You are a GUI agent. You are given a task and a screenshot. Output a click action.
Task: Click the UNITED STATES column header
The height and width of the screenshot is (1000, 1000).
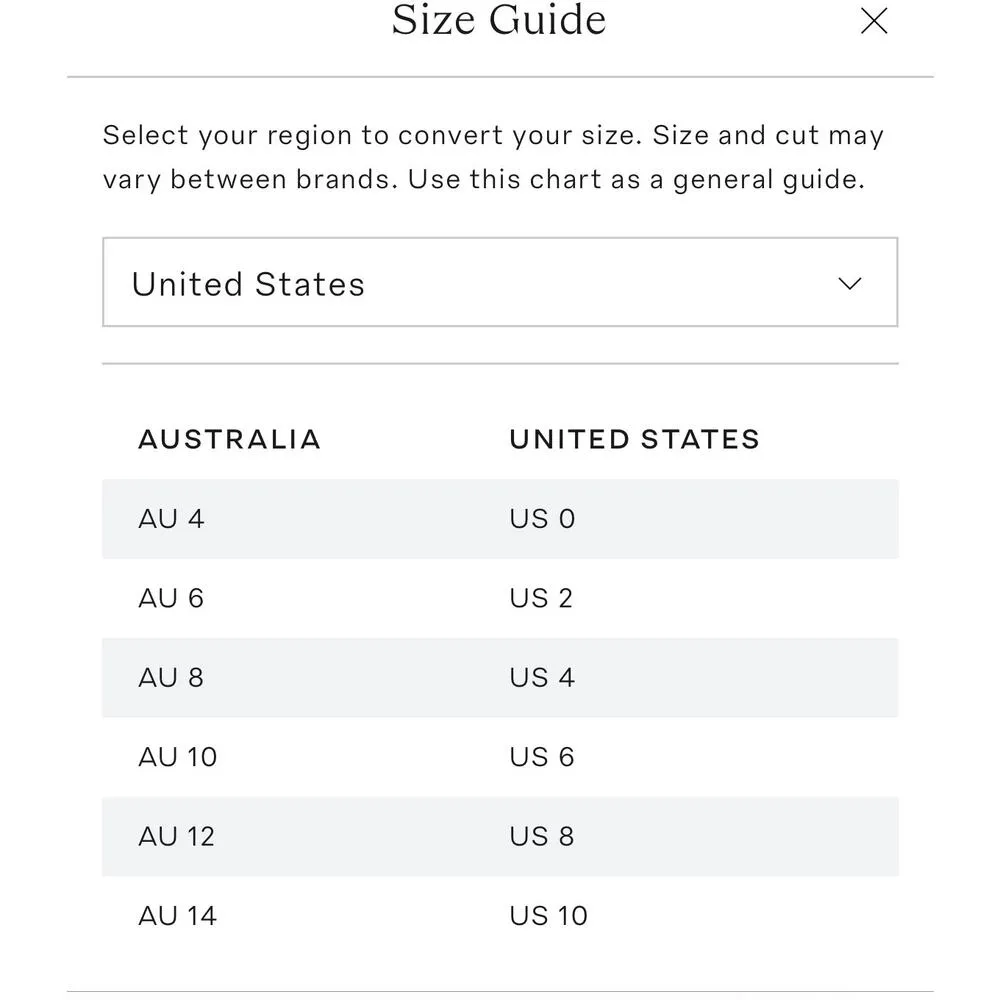(x=634, y=439)
